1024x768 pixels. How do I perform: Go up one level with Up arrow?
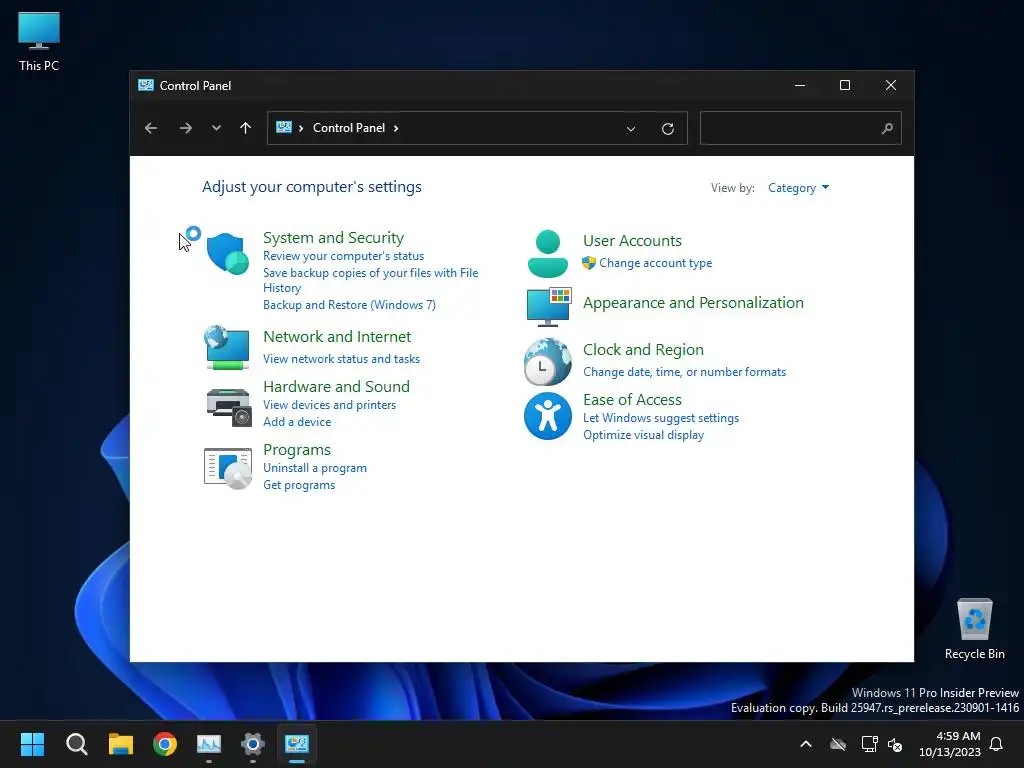[246, 128]
